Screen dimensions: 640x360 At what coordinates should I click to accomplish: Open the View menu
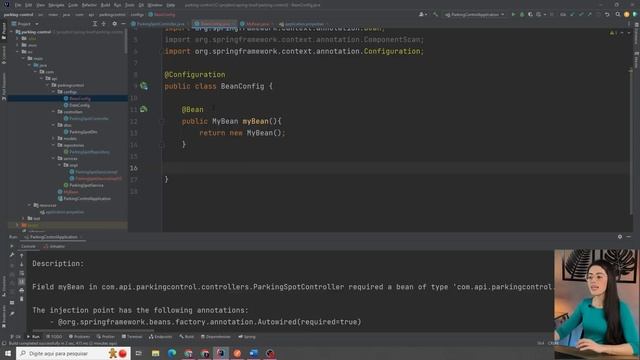point(40,5)
